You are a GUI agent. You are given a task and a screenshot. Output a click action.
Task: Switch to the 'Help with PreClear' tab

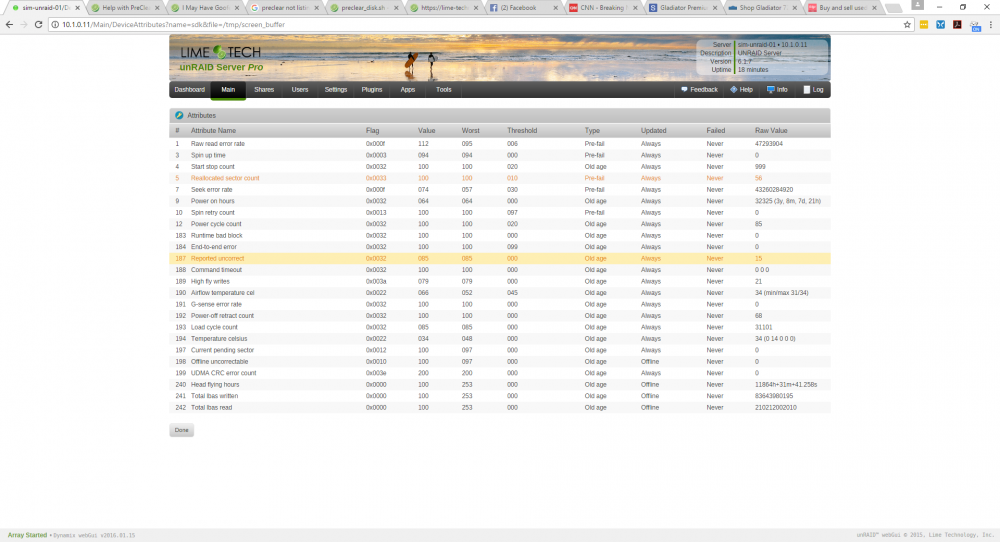click(124, 8)
